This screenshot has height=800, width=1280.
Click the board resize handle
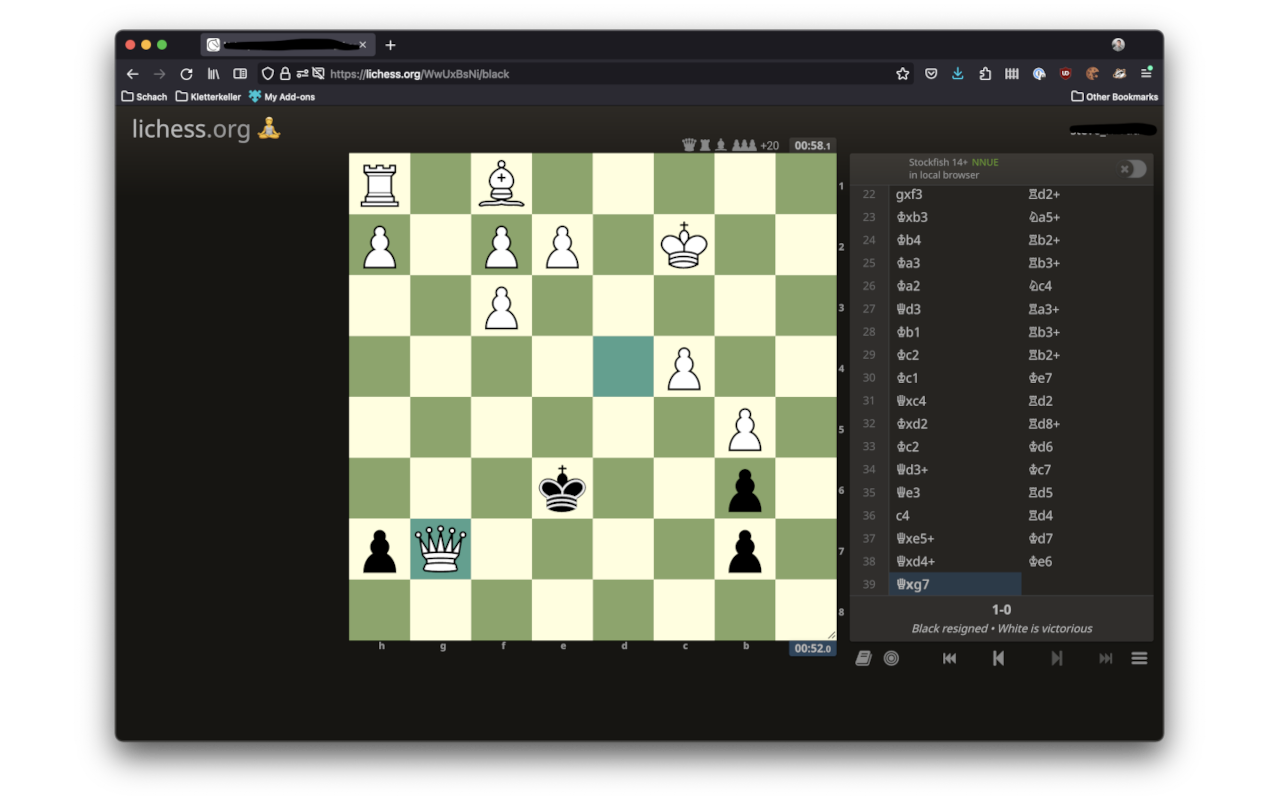pos(830,634)
